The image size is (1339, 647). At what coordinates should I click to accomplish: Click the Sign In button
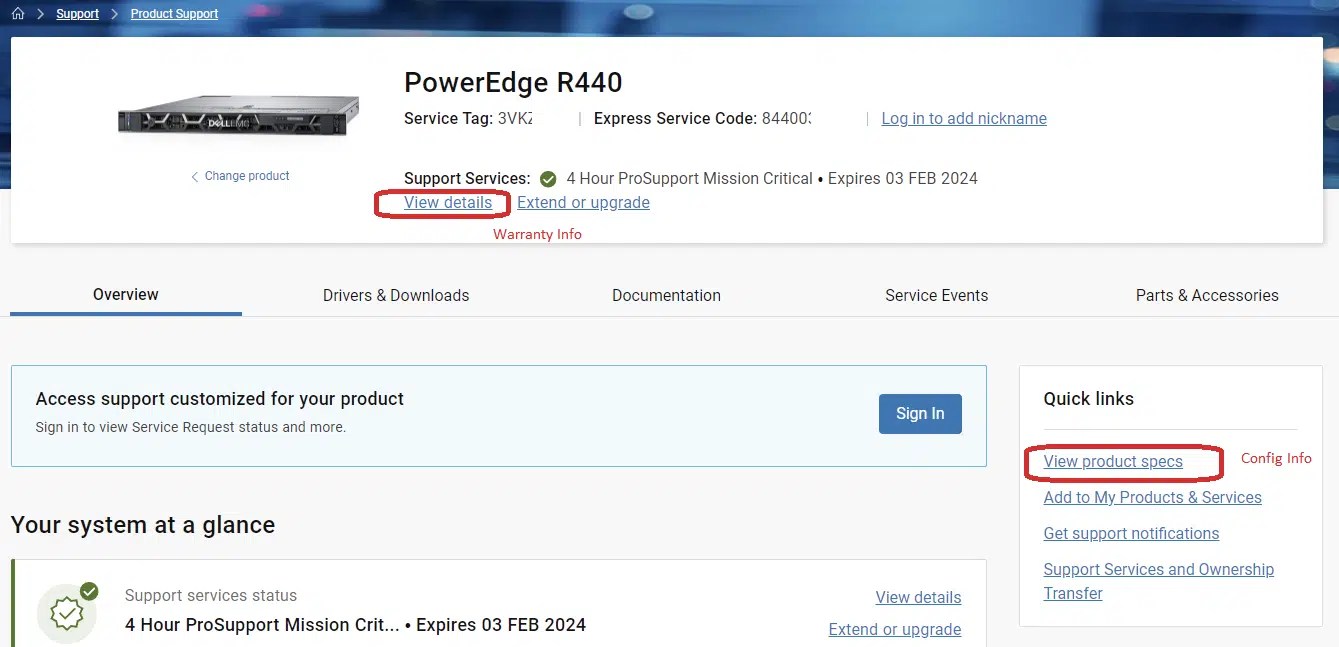pos(919,413)
